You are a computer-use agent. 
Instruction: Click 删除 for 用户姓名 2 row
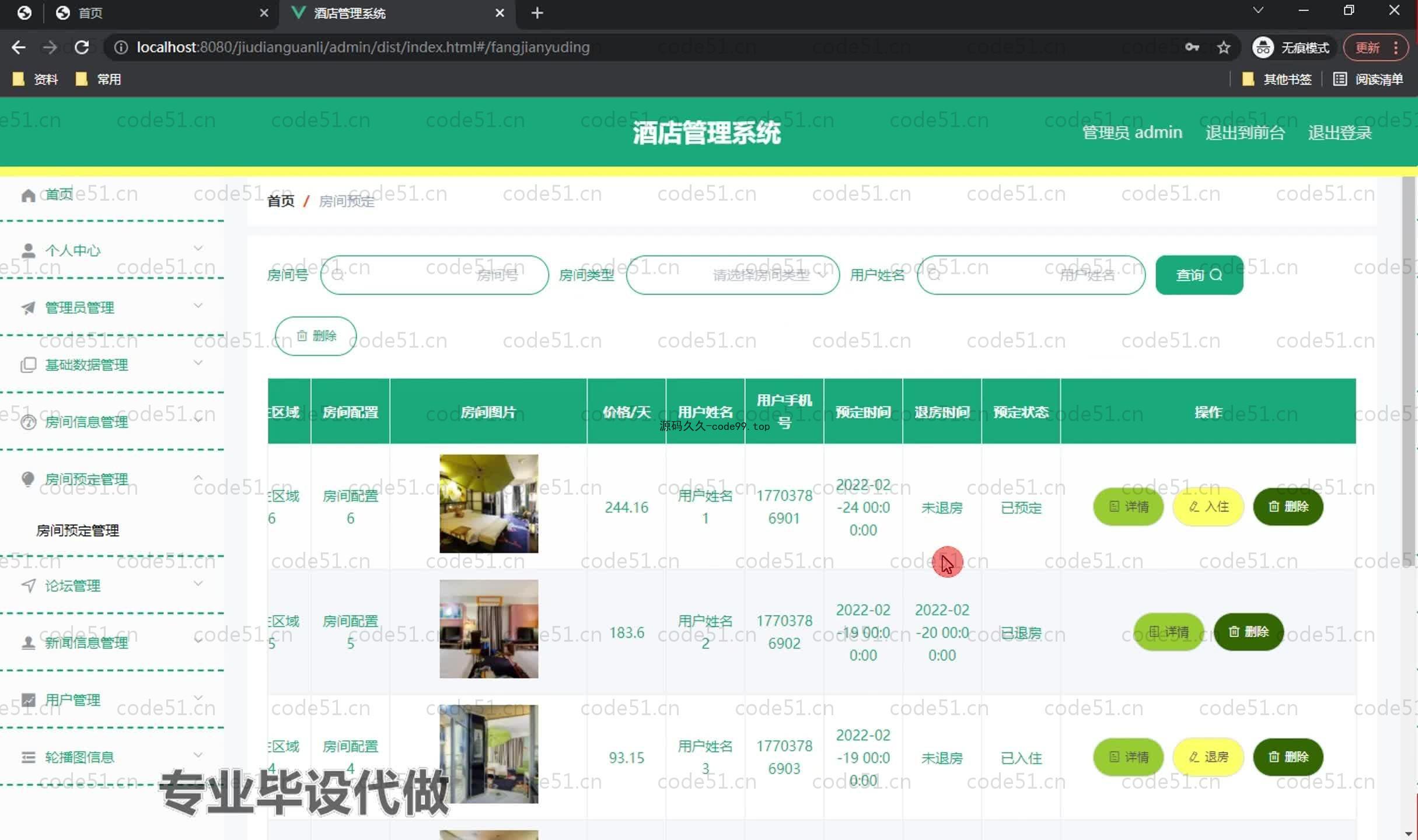[x=1248, y=632]
